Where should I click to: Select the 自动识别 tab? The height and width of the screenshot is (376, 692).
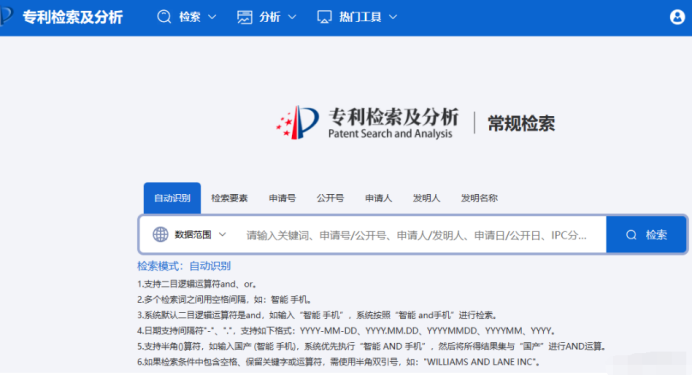pos(172,198)
